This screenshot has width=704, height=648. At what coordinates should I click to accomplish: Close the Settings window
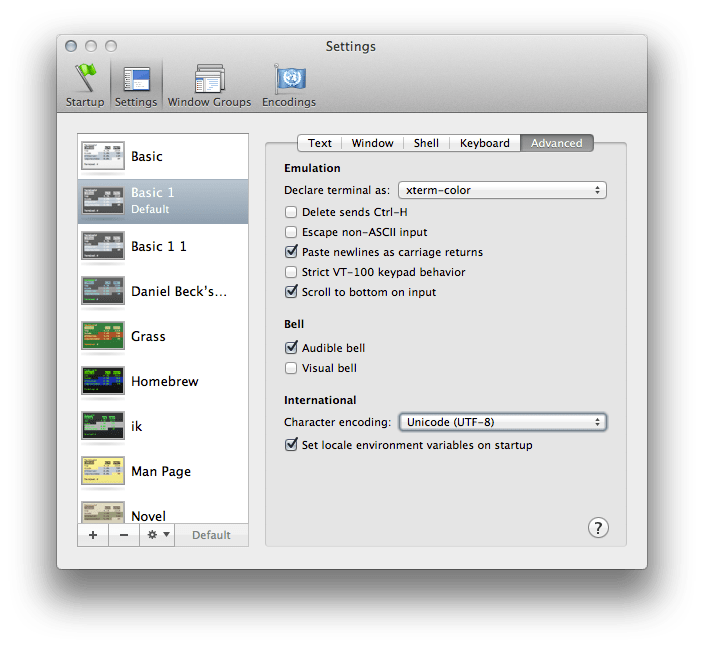coord(71,46)
